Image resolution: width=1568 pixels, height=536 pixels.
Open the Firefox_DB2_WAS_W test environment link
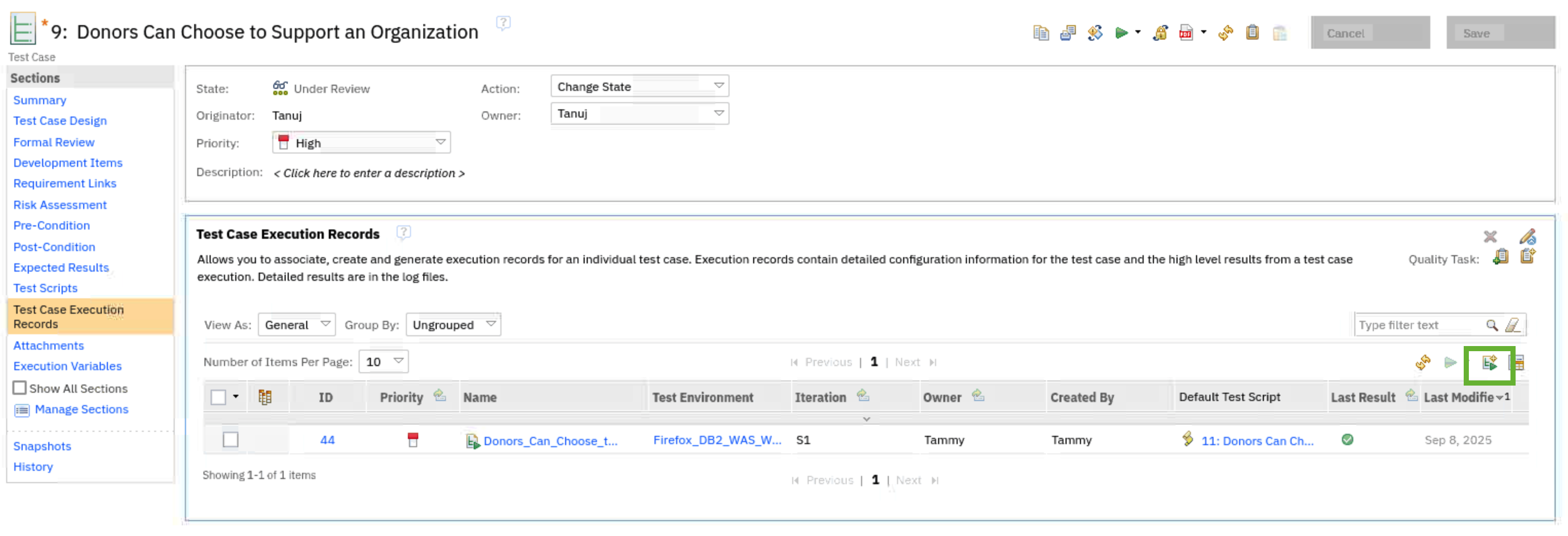[716, 440]
